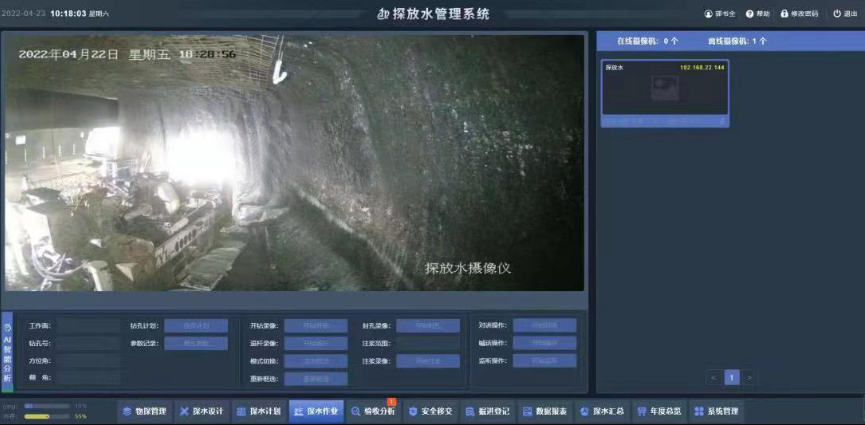Go to previous camera page
865x425 pixels.
[x=713, y=378]
